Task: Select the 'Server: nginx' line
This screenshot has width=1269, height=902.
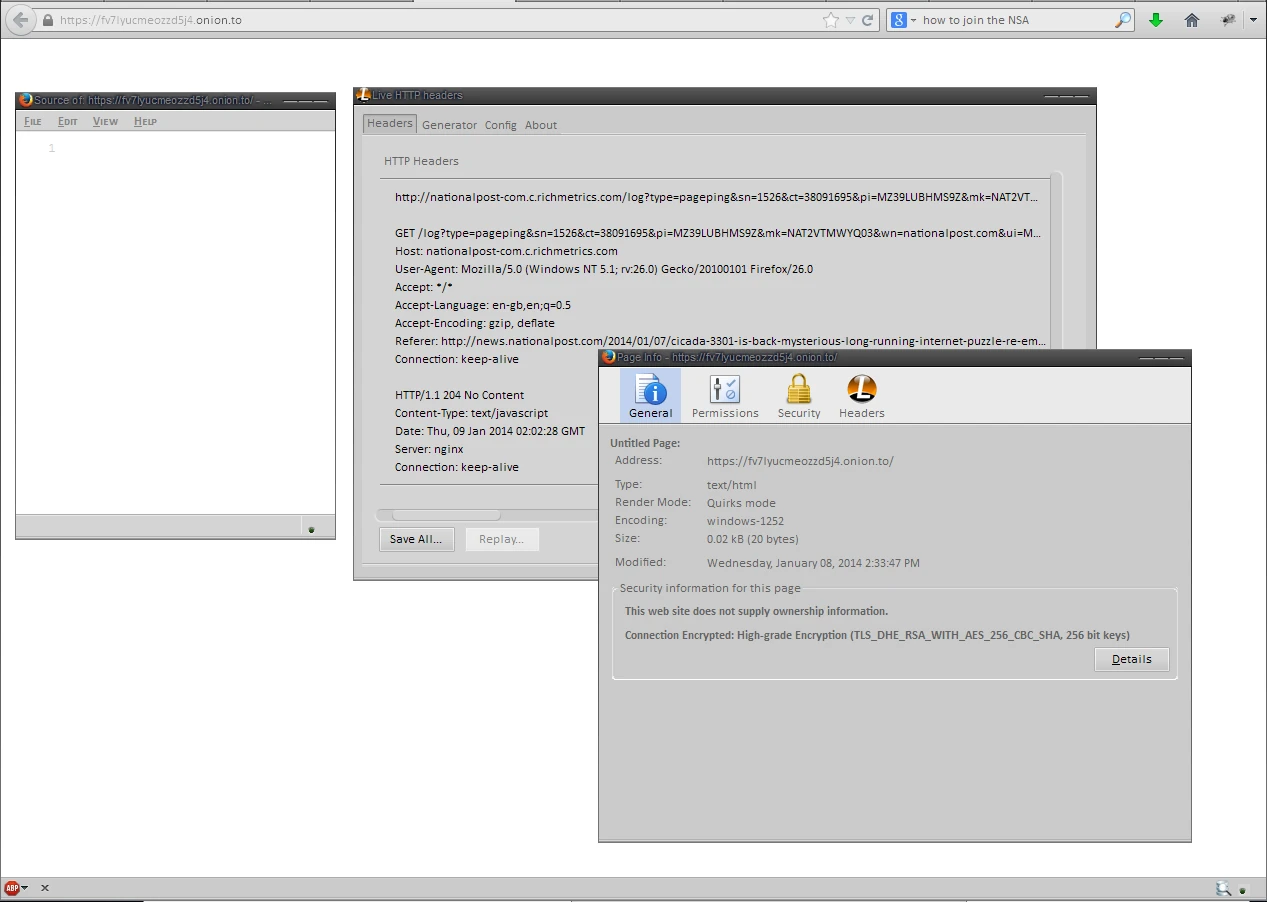Action: [x=429, y=449]
